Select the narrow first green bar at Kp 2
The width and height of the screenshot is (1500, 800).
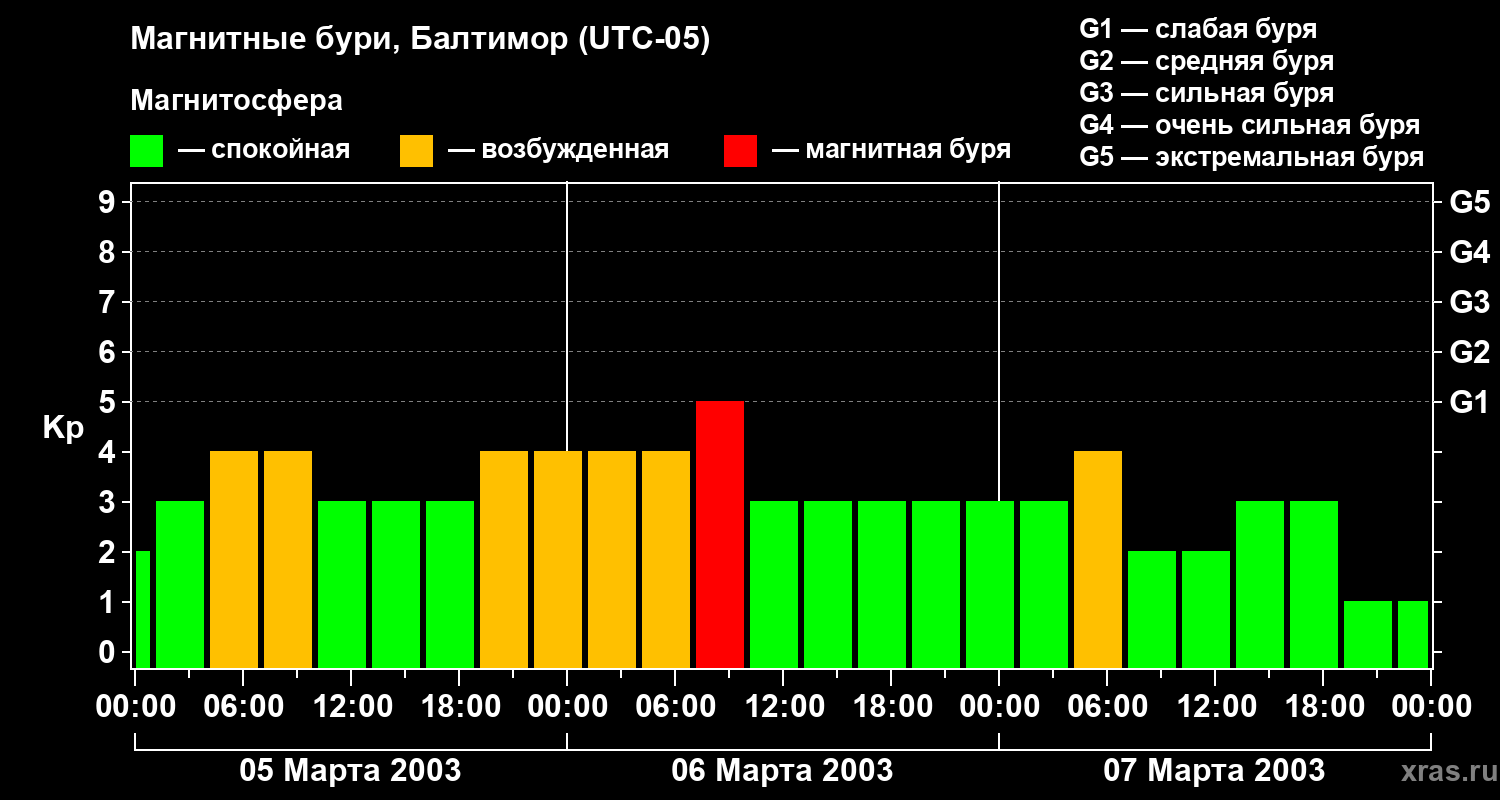tap(142, 609)
